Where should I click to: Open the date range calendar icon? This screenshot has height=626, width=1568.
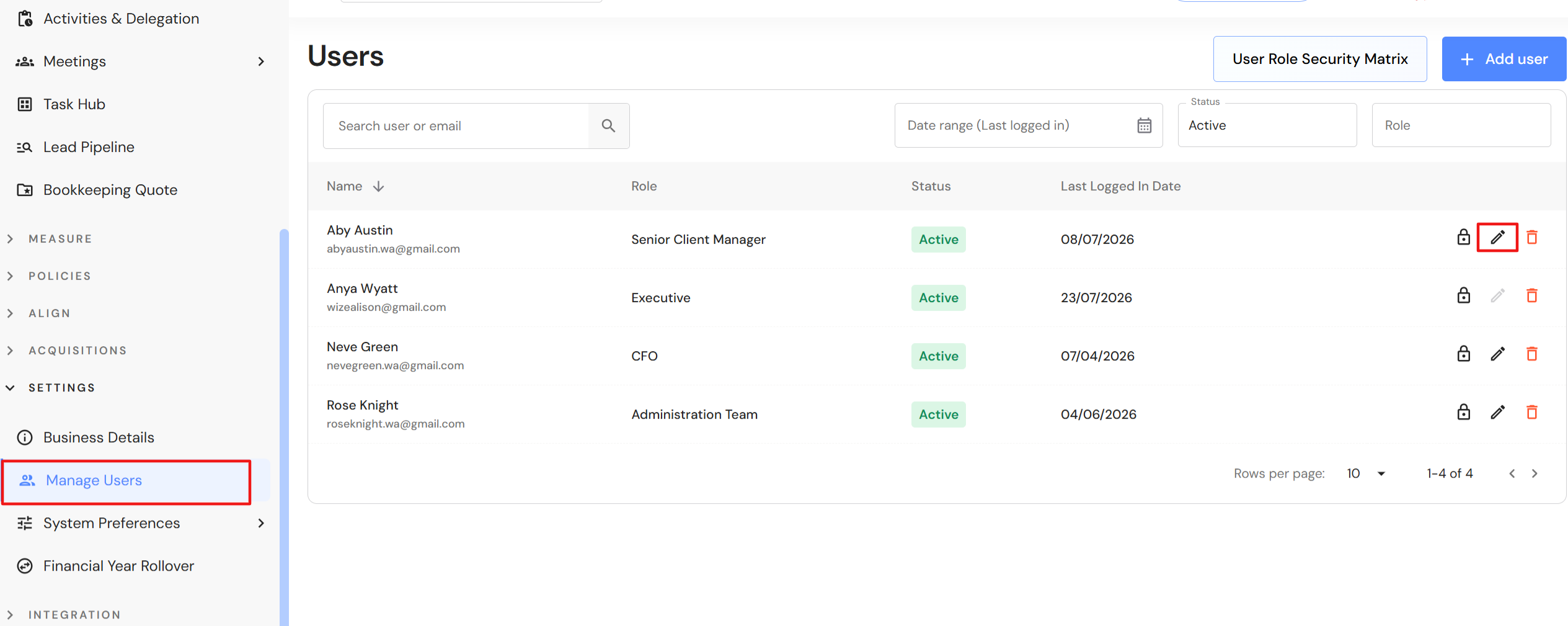pyautogui.click(x=1144, y=125)
